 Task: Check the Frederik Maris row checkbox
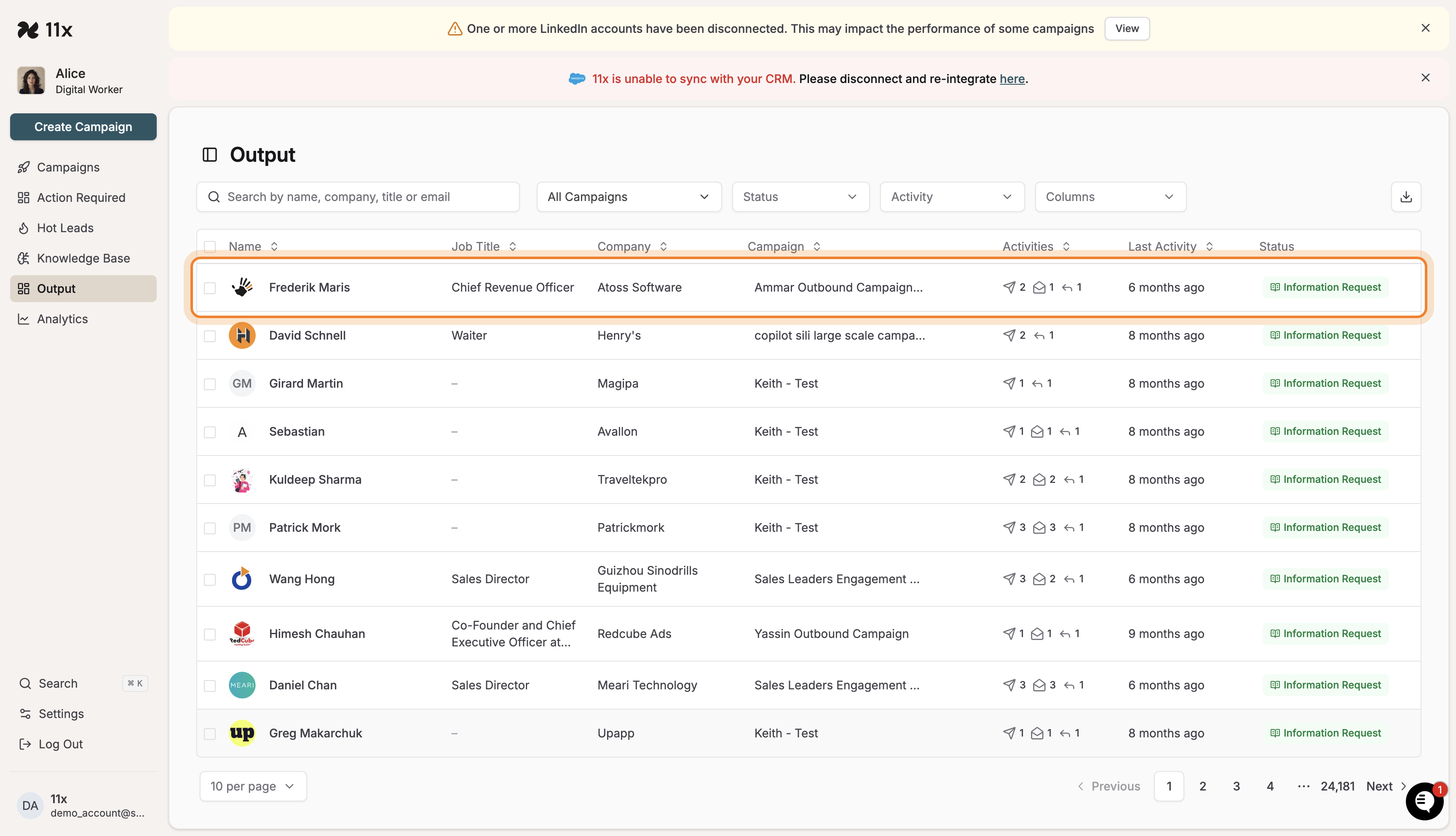pyautogui.click(x=210, y=288)
